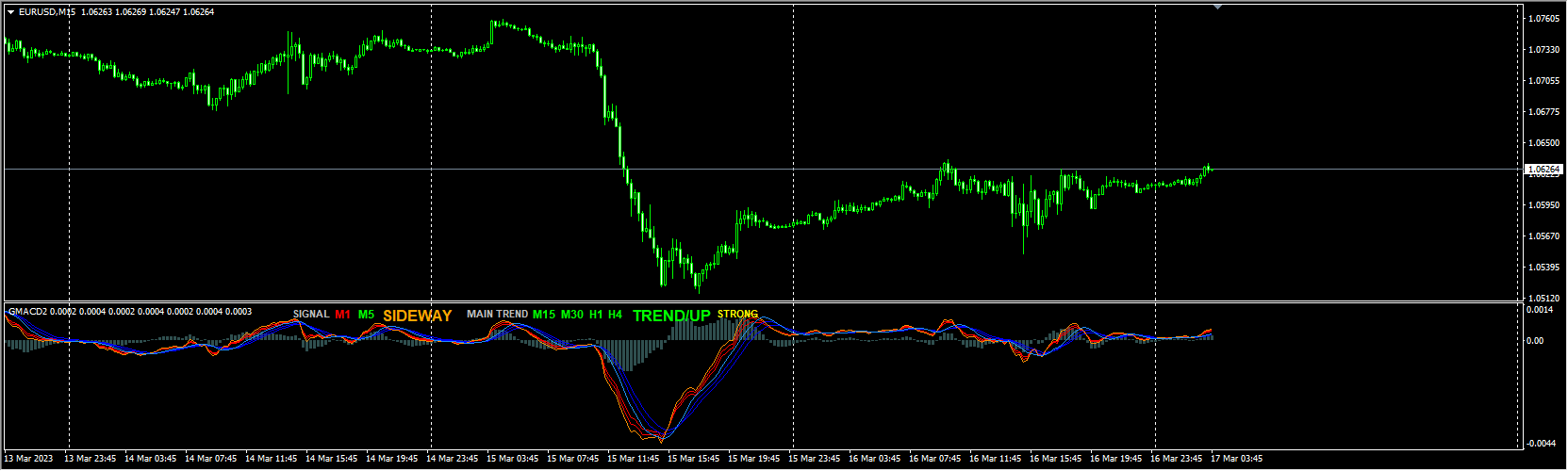Click time axis label 15 Mar 11:45
The image size is (1568, 471).
pyautogui.click(x=634, y=460)
